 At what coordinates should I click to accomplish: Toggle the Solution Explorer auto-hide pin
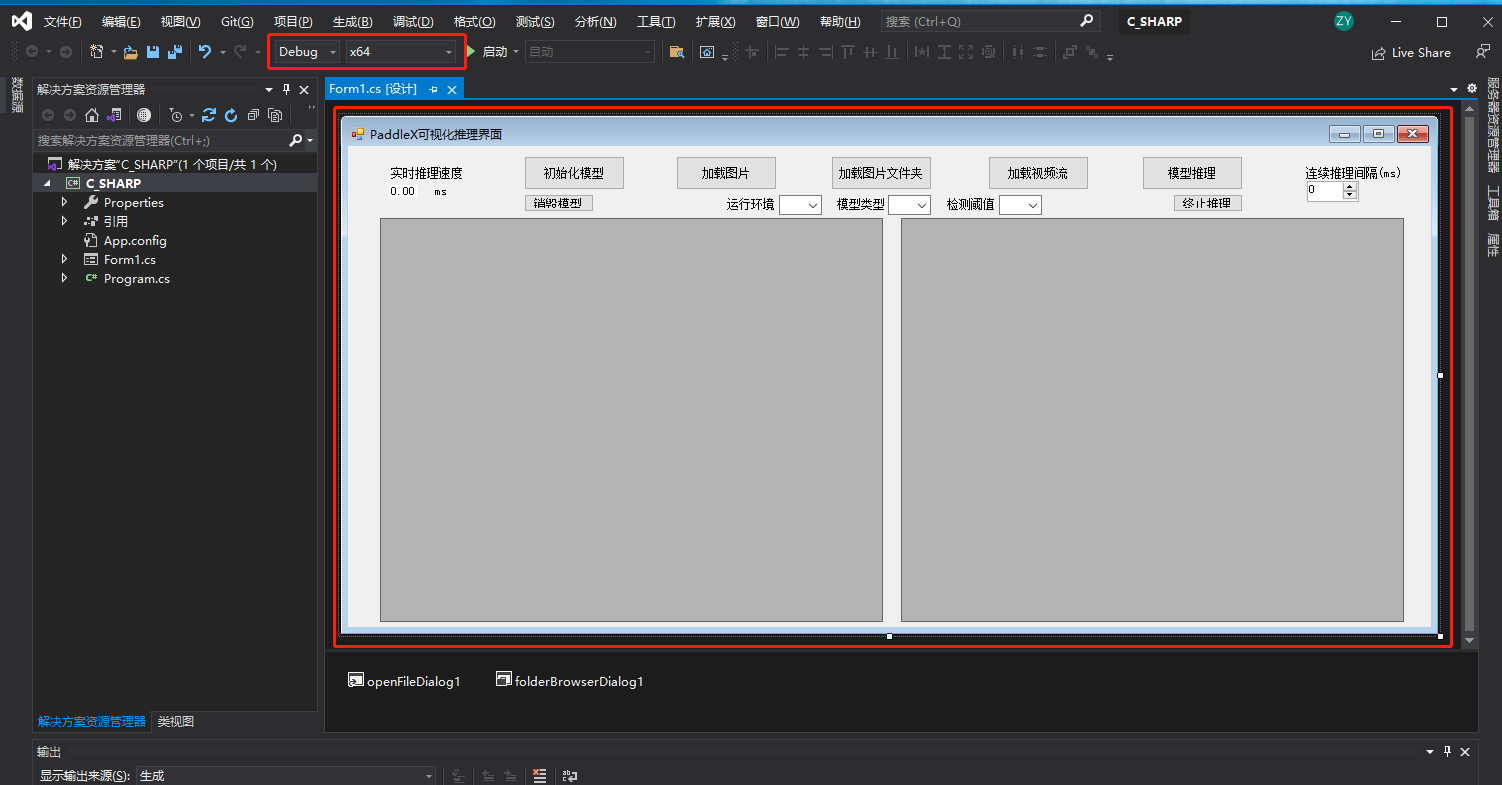[286, 90]
